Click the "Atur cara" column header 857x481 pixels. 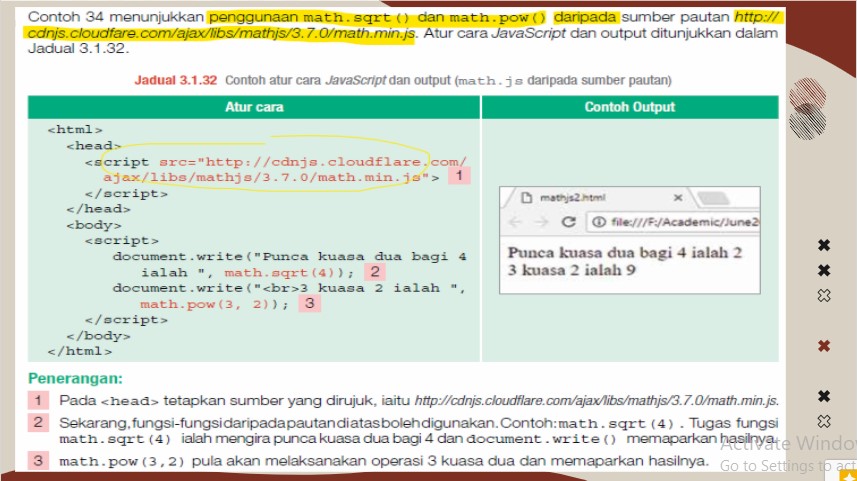pos(254,107)
